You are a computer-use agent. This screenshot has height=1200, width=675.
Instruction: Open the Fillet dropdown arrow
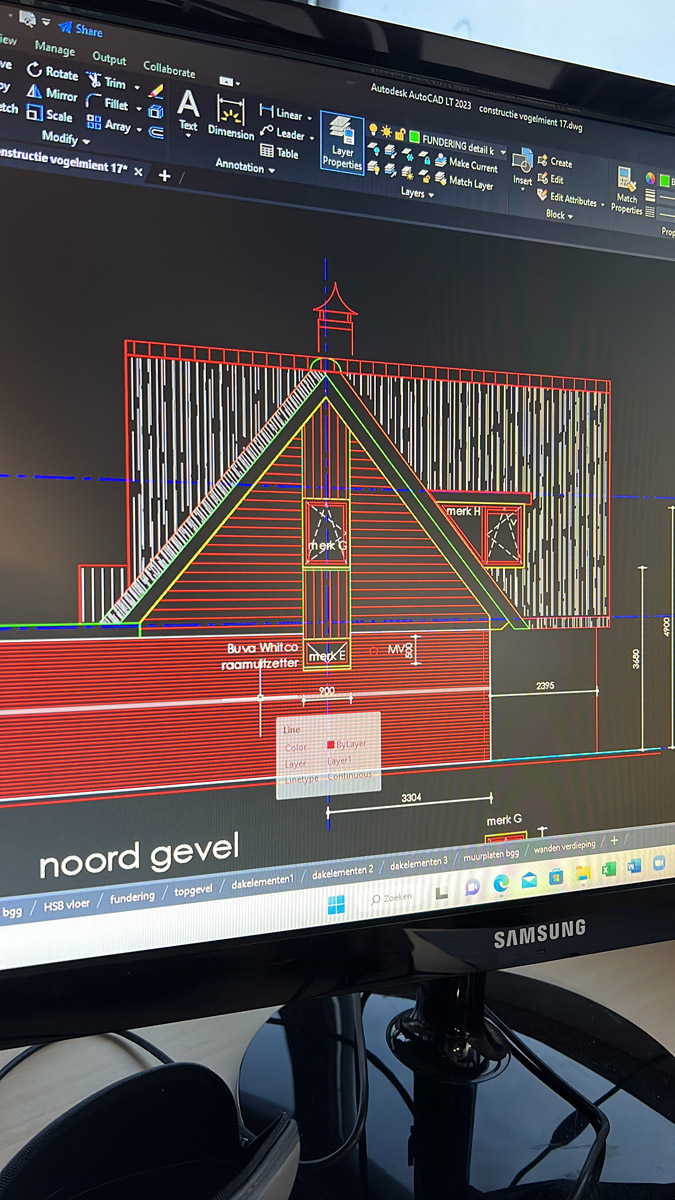(139, 108)
